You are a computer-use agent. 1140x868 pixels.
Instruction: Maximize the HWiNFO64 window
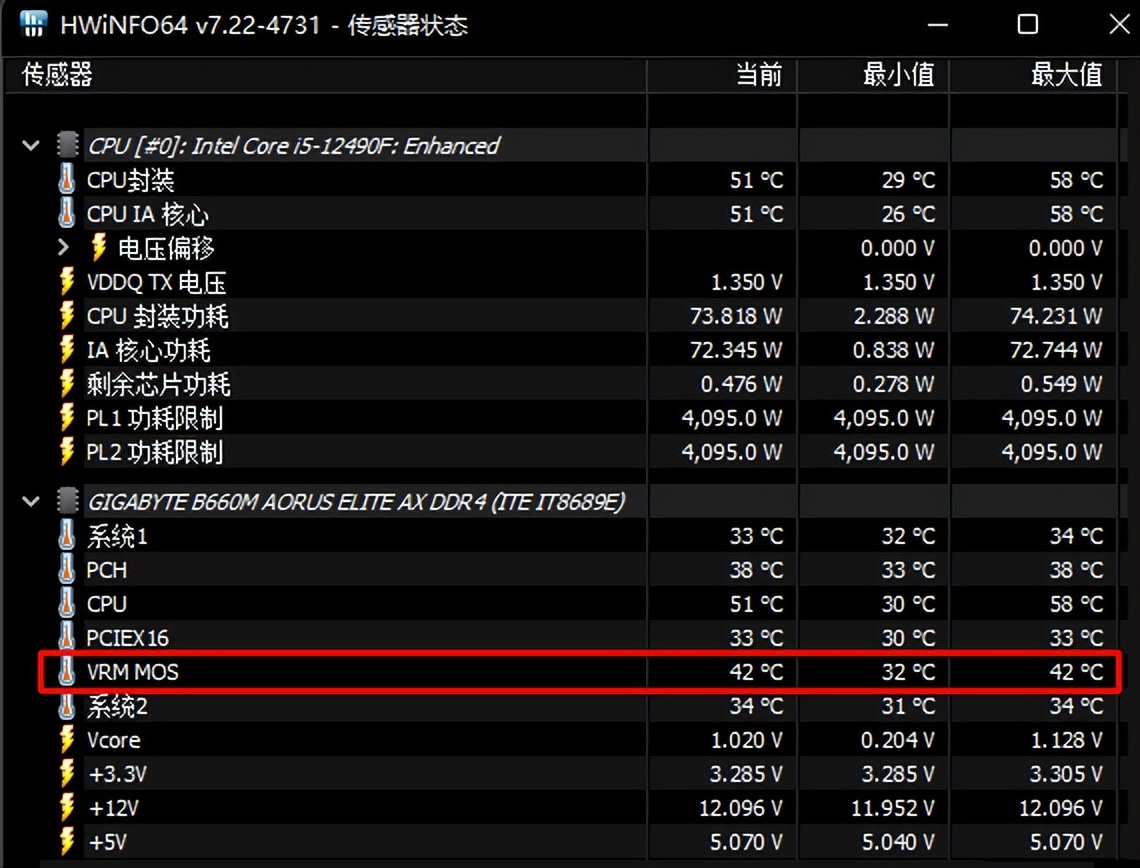[x=1027, y=25]
